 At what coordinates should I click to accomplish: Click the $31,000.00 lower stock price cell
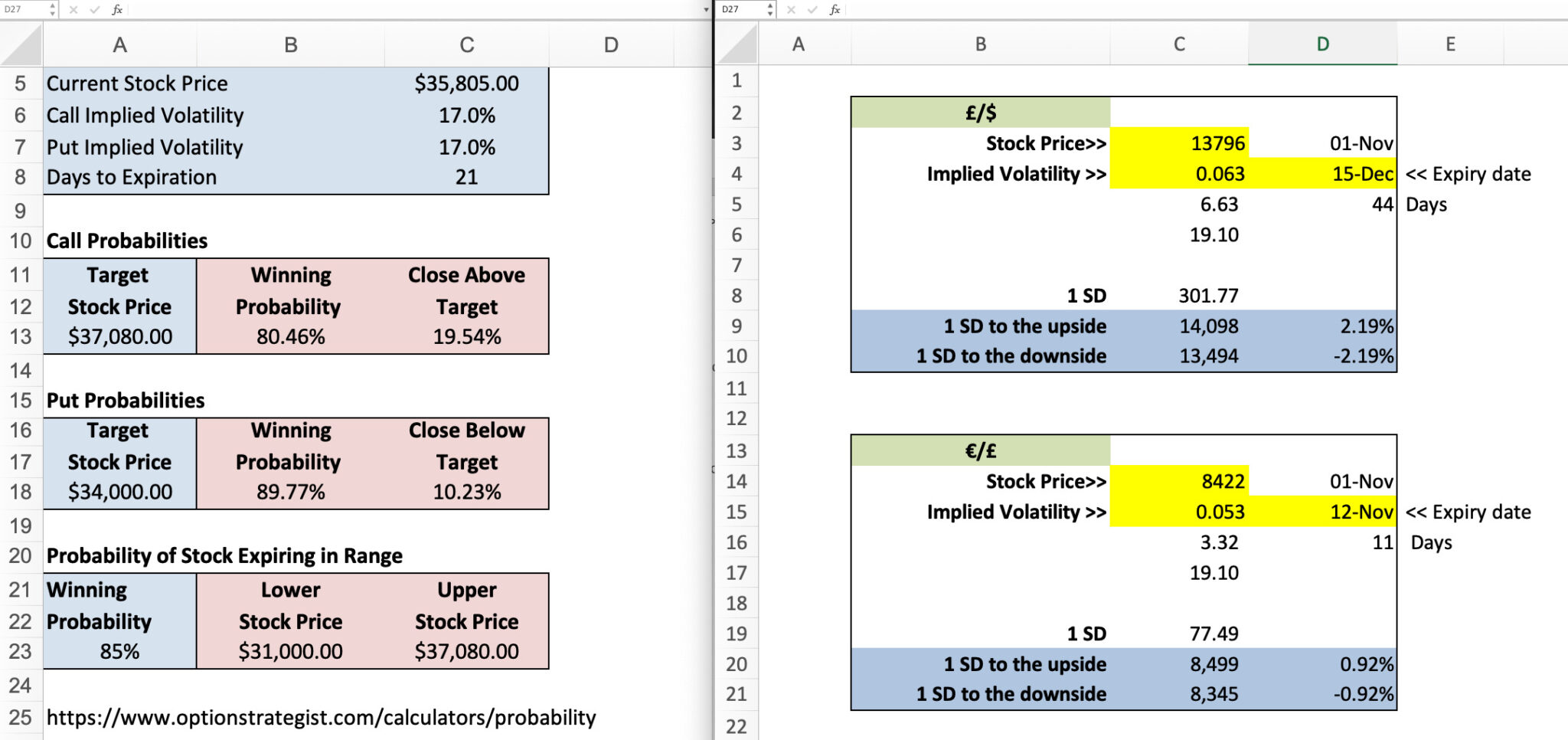[x=290, y=652]
